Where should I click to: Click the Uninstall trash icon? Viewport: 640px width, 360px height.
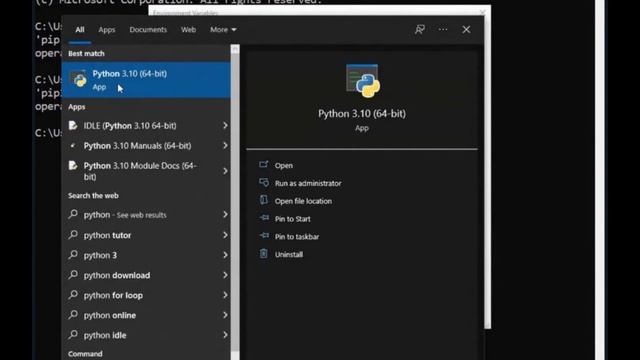pos(264,253)
